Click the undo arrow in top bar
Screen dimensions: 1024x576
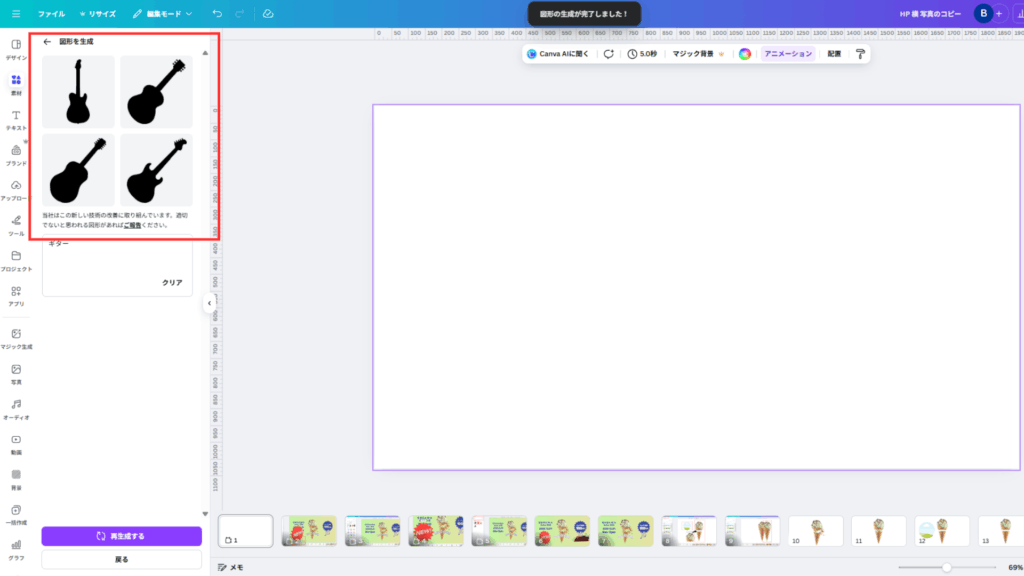point(218,14)
